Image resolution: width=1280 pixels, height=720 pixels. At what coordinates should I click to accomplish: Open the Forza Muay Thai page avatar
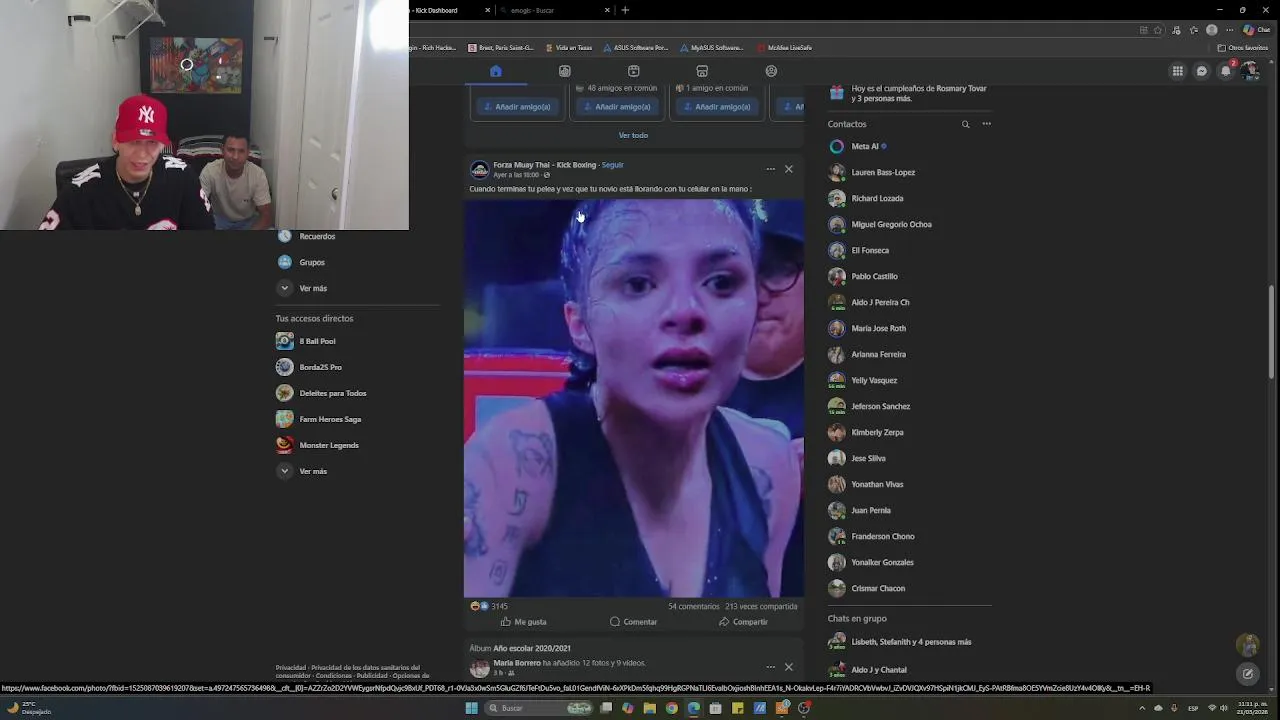tap(479, 169)
